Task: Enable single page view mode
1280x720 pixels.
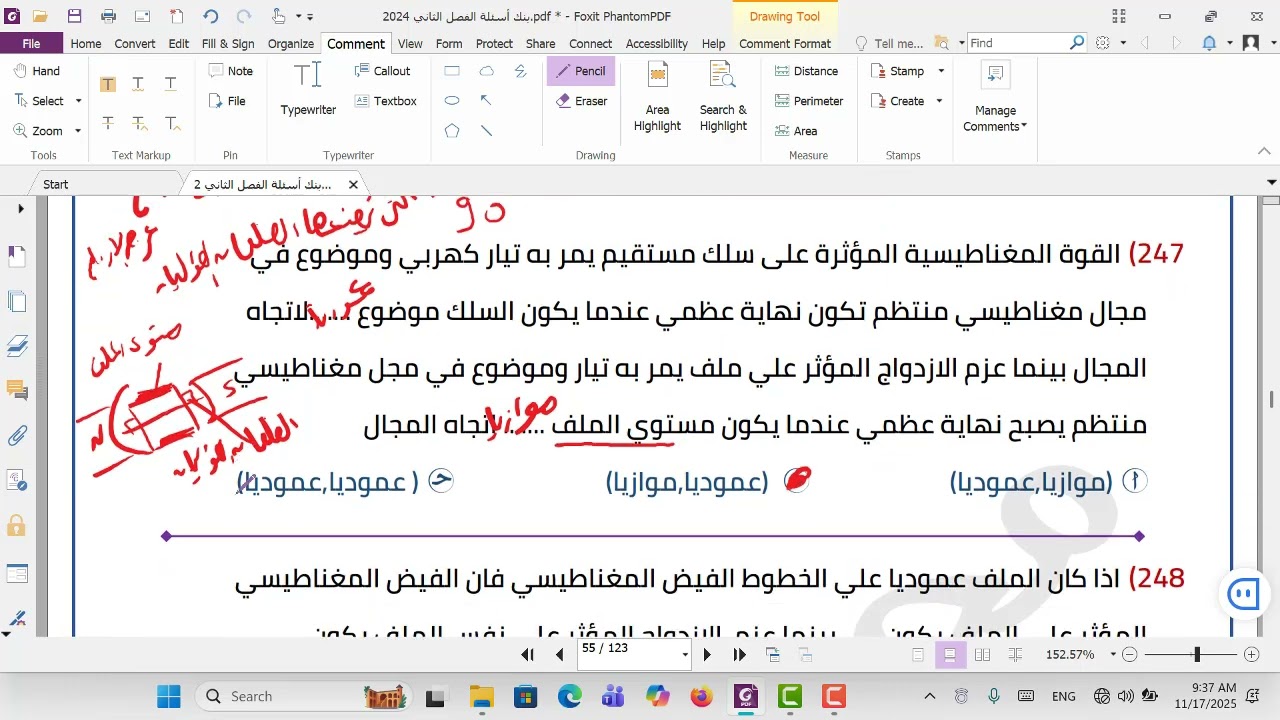Action: (918, 655)
